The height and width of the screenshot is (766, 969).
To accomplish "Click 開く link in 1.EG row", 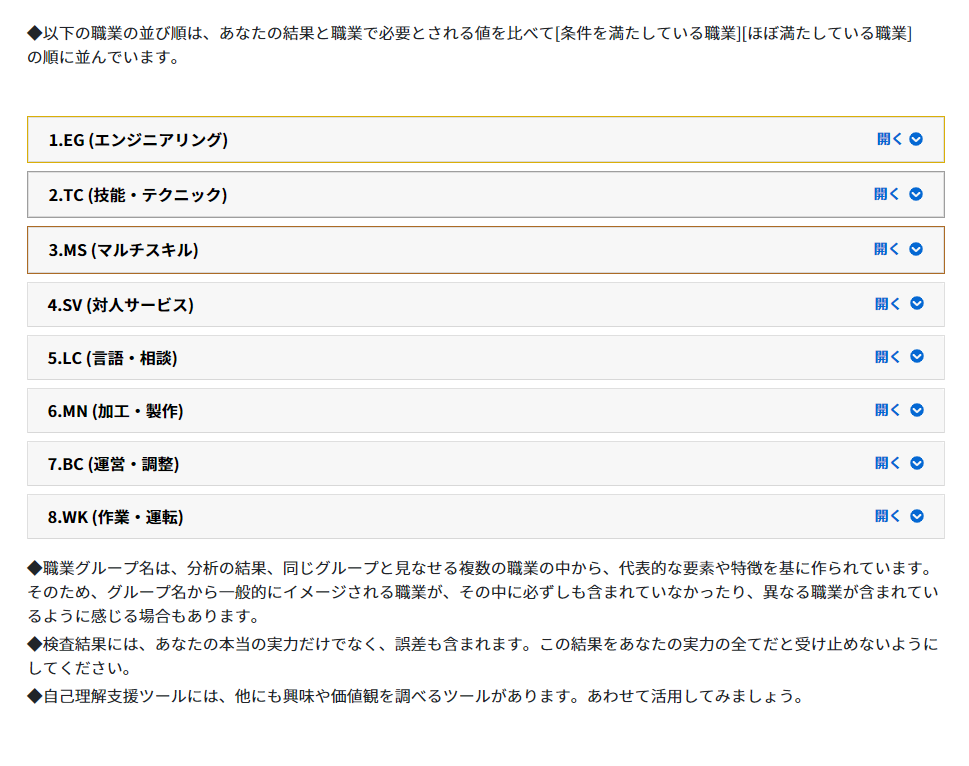I will (889, 139).
